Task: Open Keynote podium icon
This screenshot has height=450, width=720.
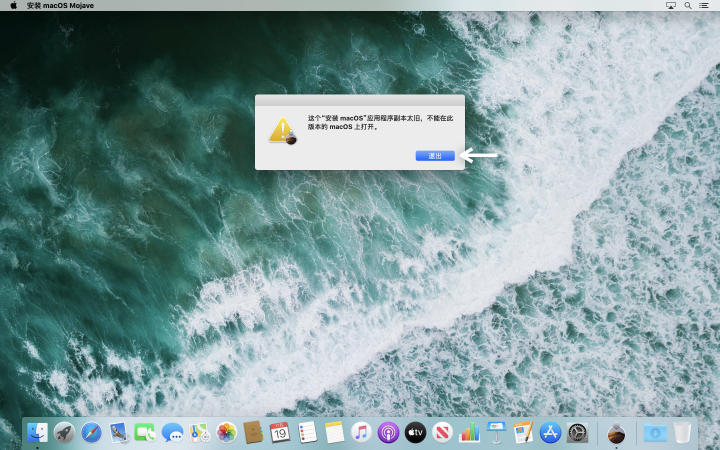Action: click(x=496, y=433)
